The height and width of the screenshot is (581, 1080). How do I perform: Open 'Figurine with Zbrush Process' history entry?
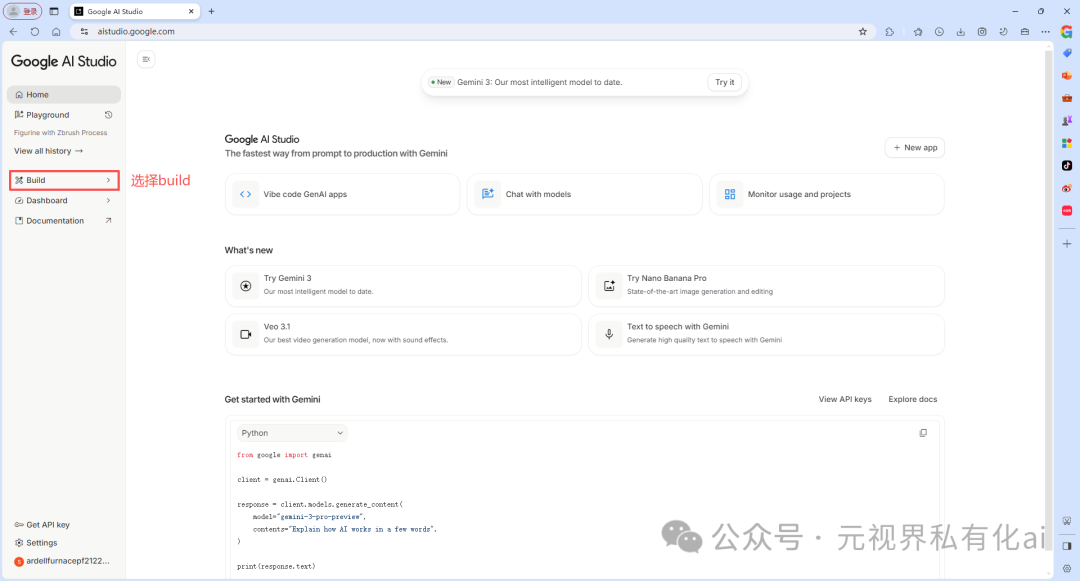coord(61,133)
